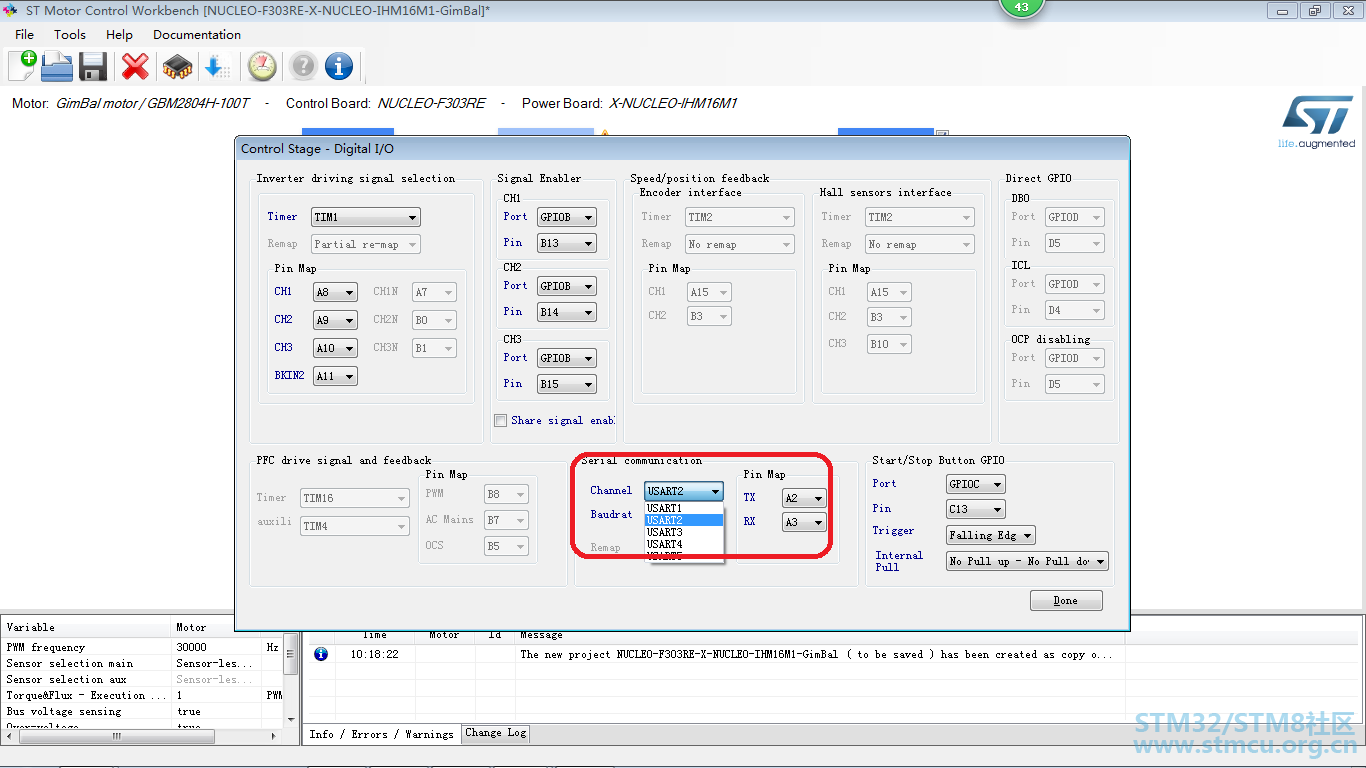
Task: Select the Bus voltage sensing row
Action: tap(142, 711)
